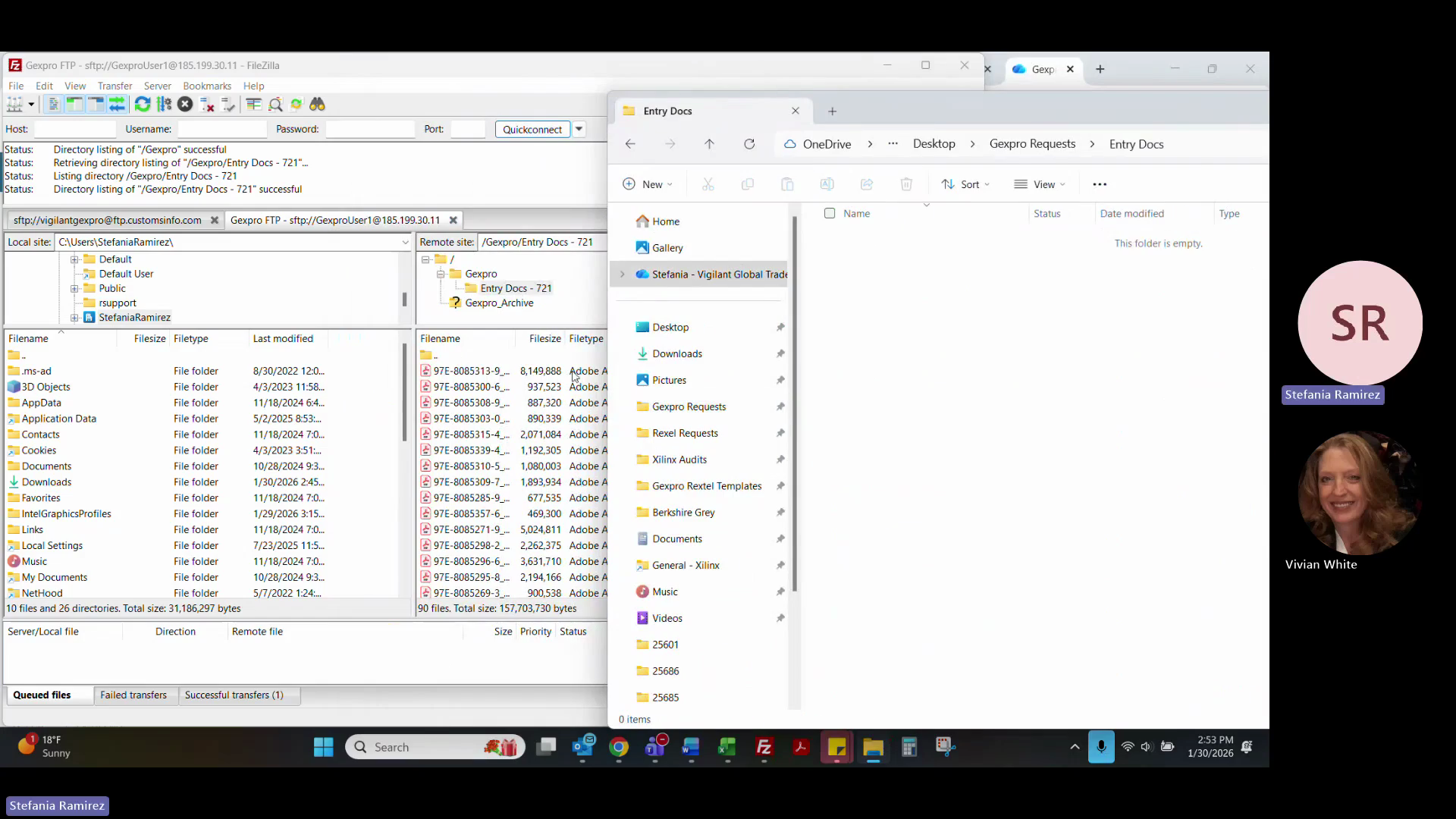The image size is (1456, 819).
Task: Click process queue toggle icon
Action: tap(164, 105)
